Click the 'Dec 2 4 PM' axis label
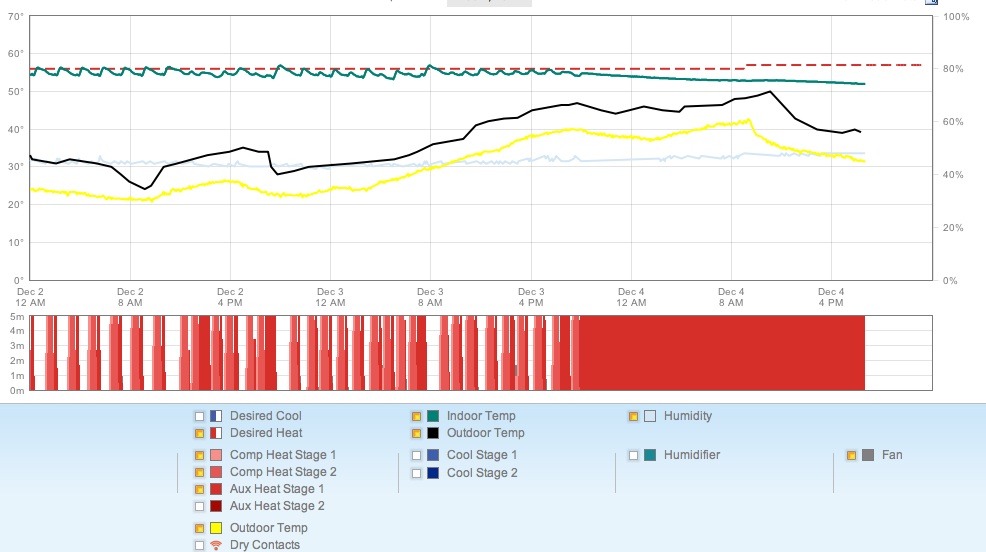This screenshot has height=552, width=986. click(230, 297)
